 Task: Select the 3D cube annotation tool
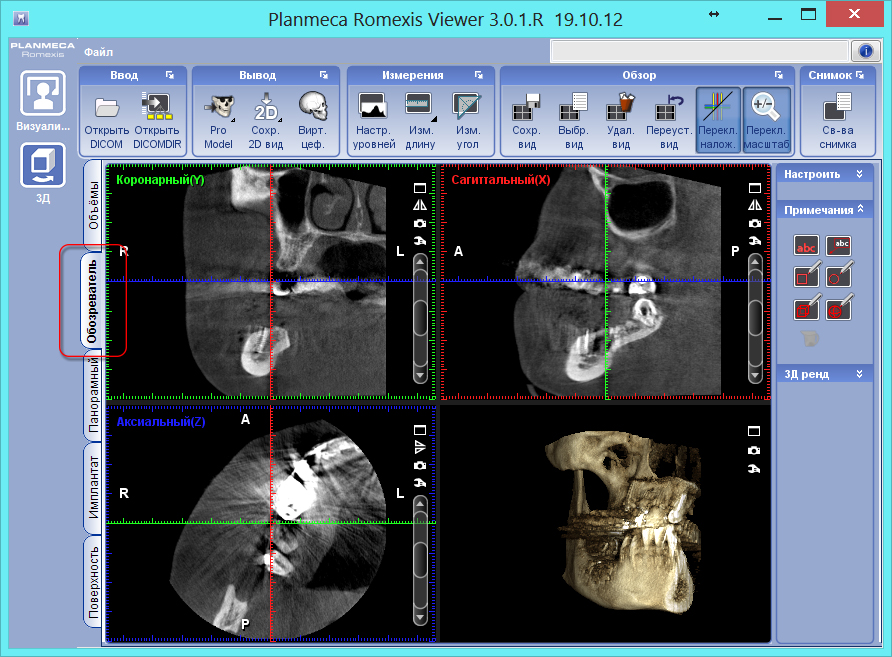(x=807, y=308)
